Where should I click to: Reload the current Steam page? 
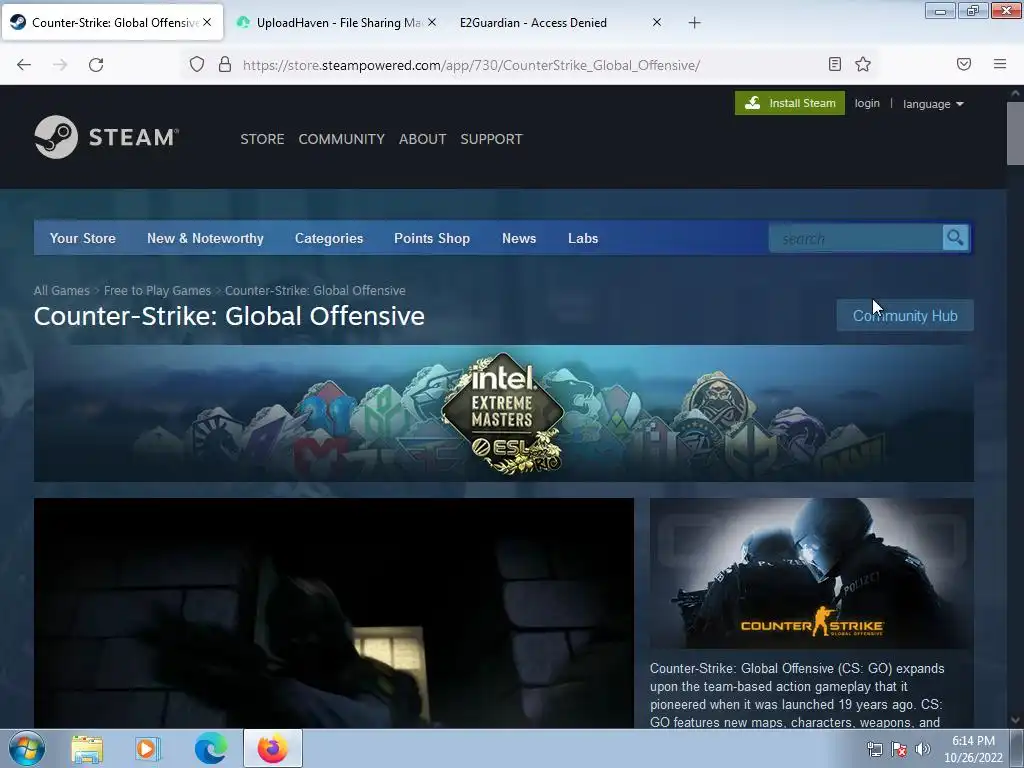pos(96,65)
